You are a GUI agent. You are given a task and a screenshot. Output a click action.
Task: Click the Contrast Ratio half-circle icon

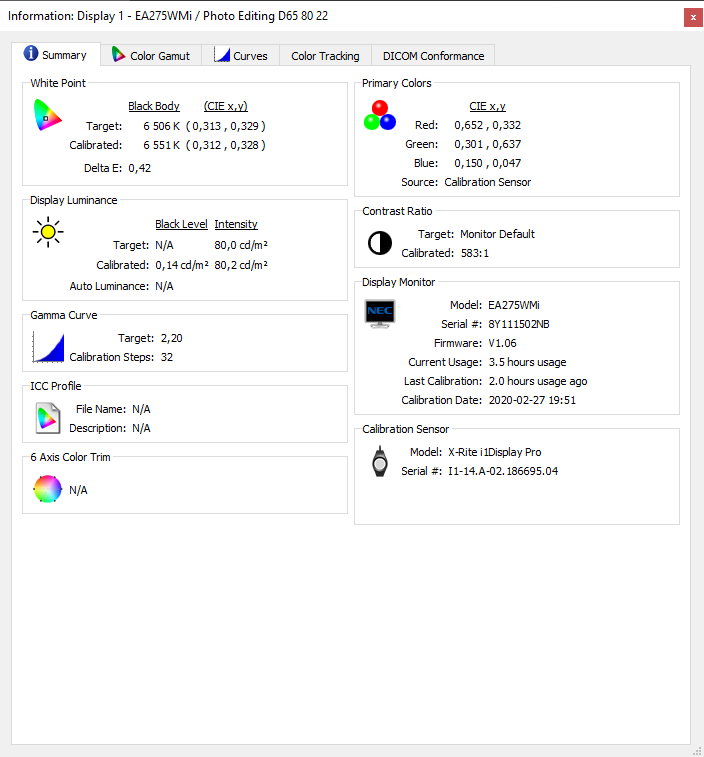(x=380, y=243)
